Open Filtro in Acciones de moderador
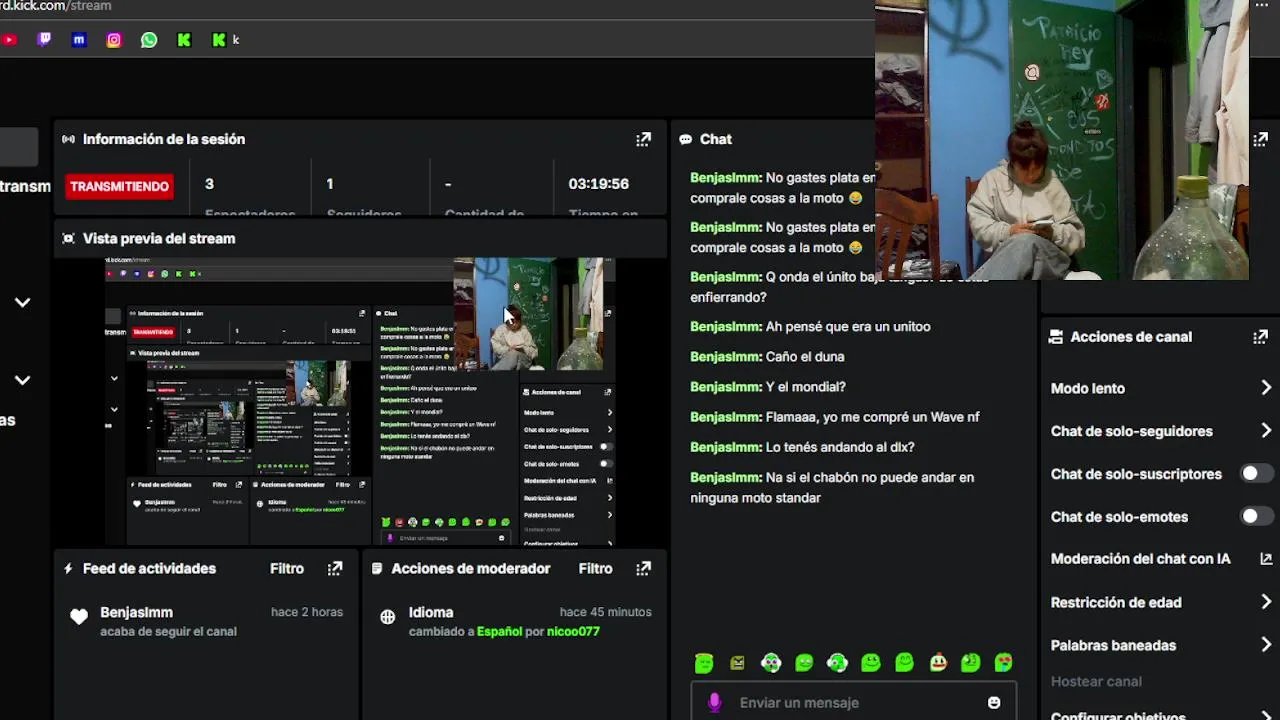The width and height of the screenshot is (1280, 720). 595,568
